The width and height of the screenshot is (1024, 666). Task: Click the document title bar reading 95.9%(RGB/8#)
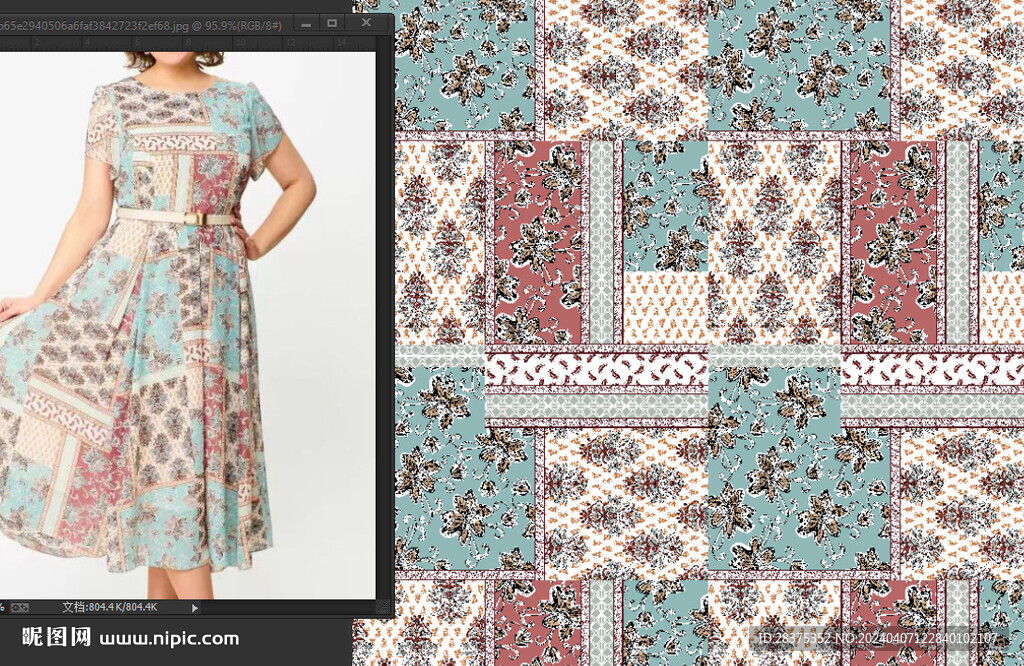[141, 25]
